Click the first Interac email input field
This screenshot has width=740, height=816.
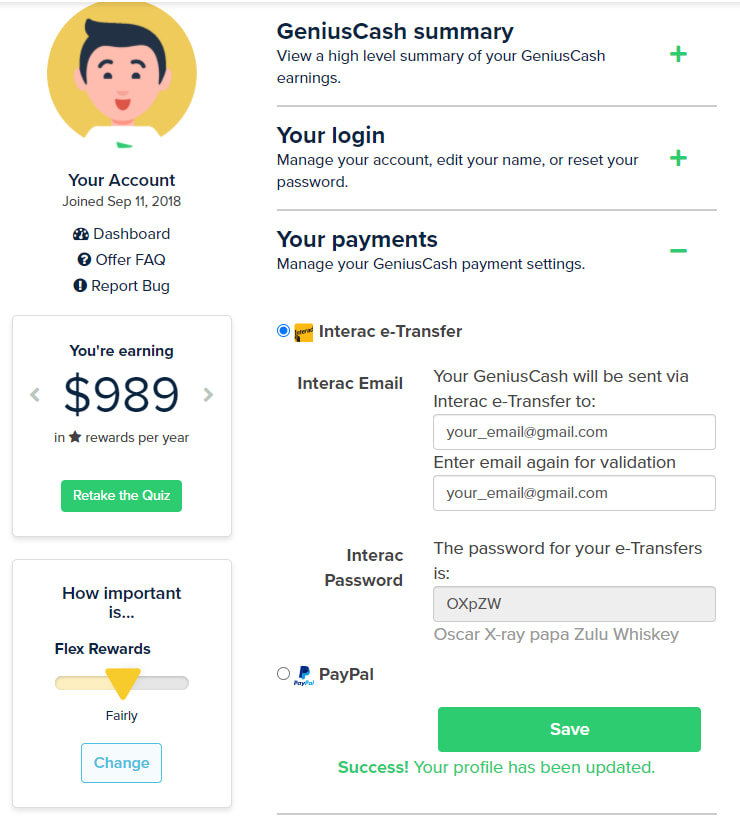574,432
